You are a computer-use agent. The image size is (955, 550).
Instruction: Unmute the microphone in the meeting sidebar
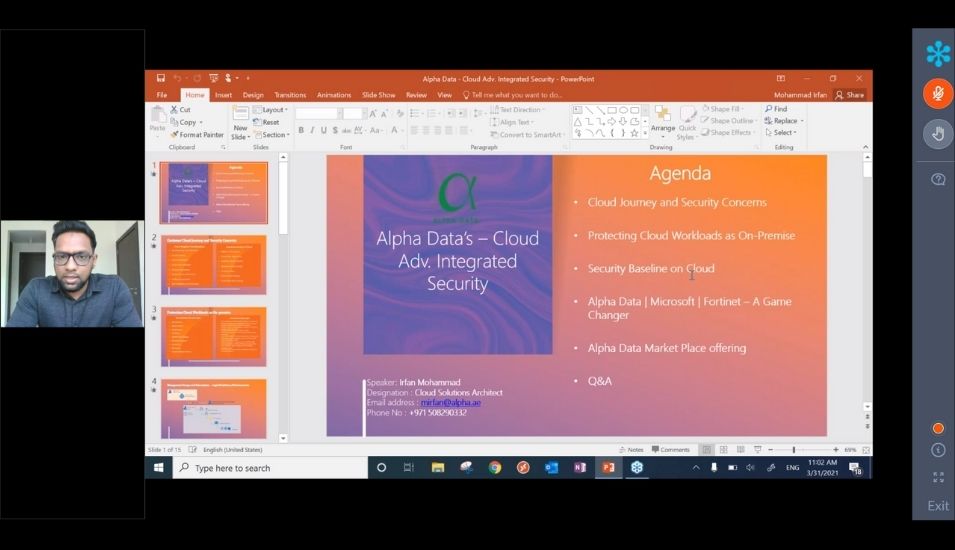(x=938, y=94)
